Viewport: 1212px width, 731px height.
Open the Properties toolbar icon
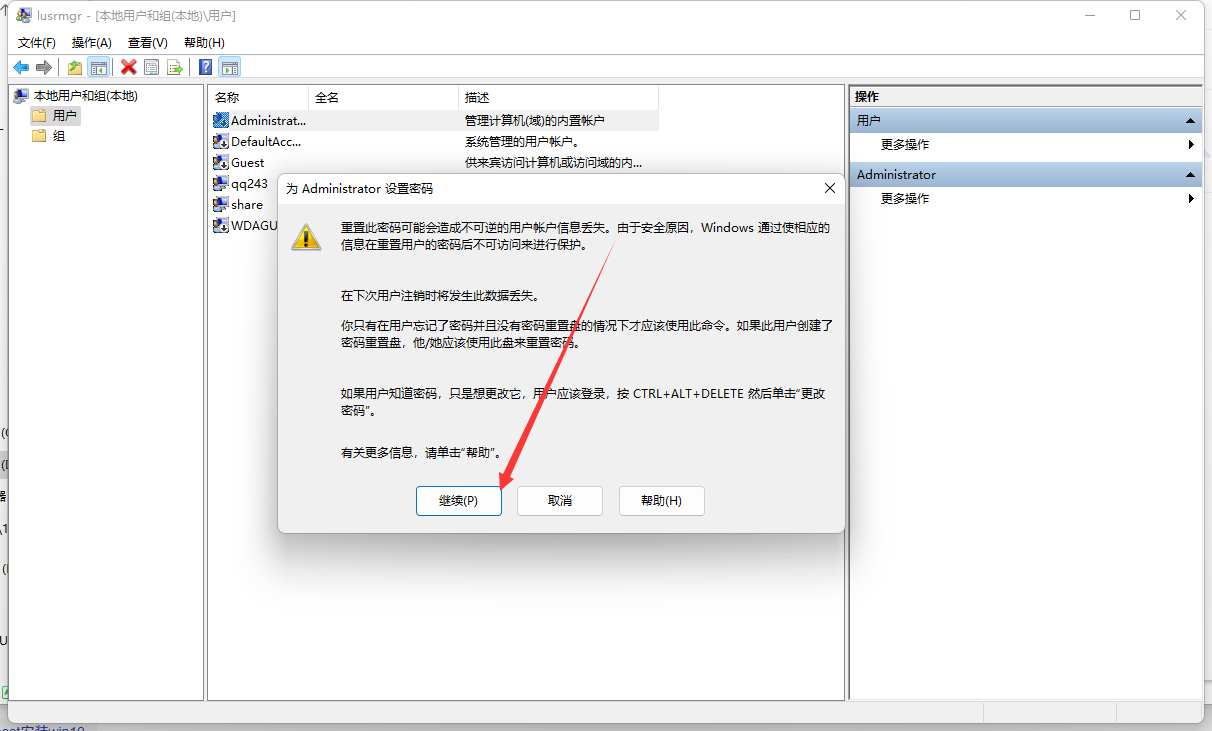pyautogui.click(x=151, y=67)
